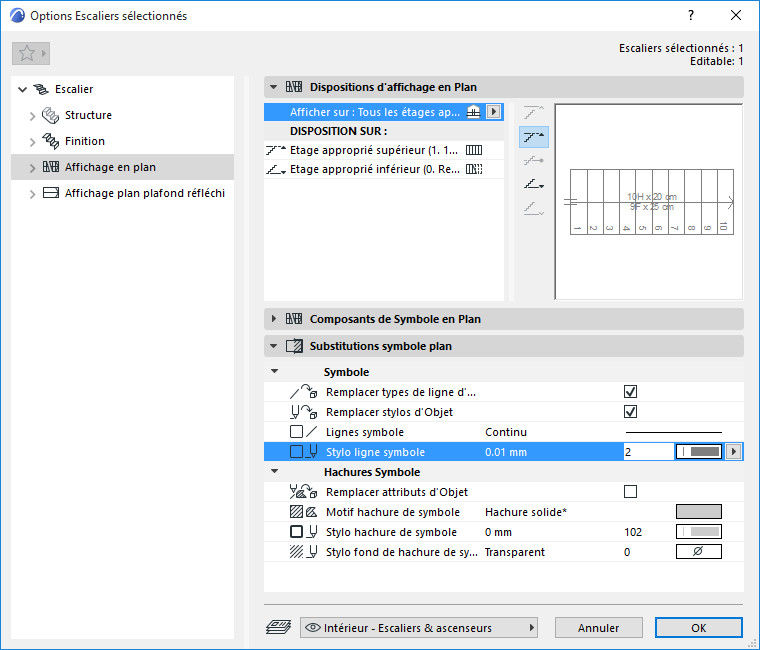The height and width of the screenshot is (650, 760).
Task: Click the layer stack icon at the bottom
Action: click(x=278, y=628)
